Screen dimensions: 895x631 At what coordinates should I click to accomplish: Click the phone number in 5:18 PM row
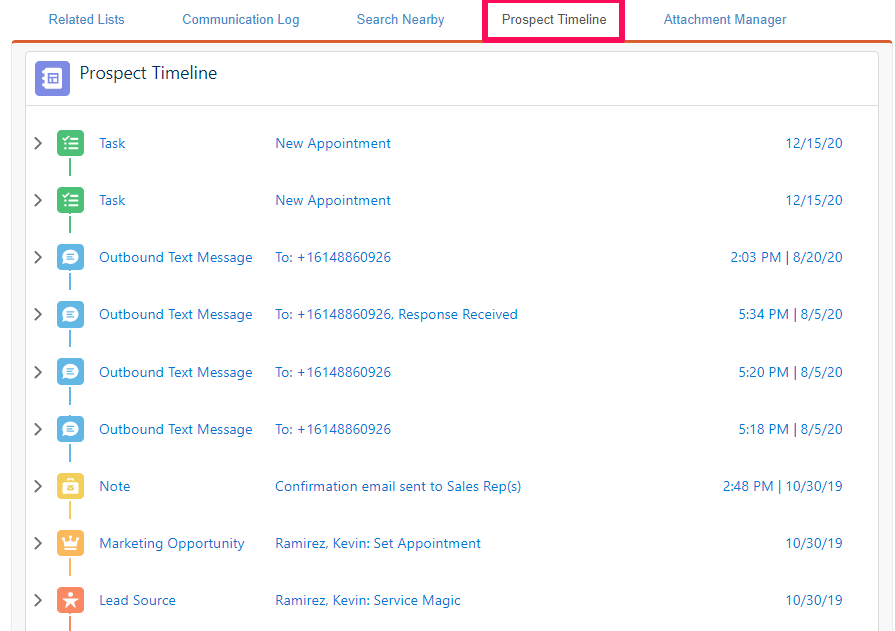344,429
